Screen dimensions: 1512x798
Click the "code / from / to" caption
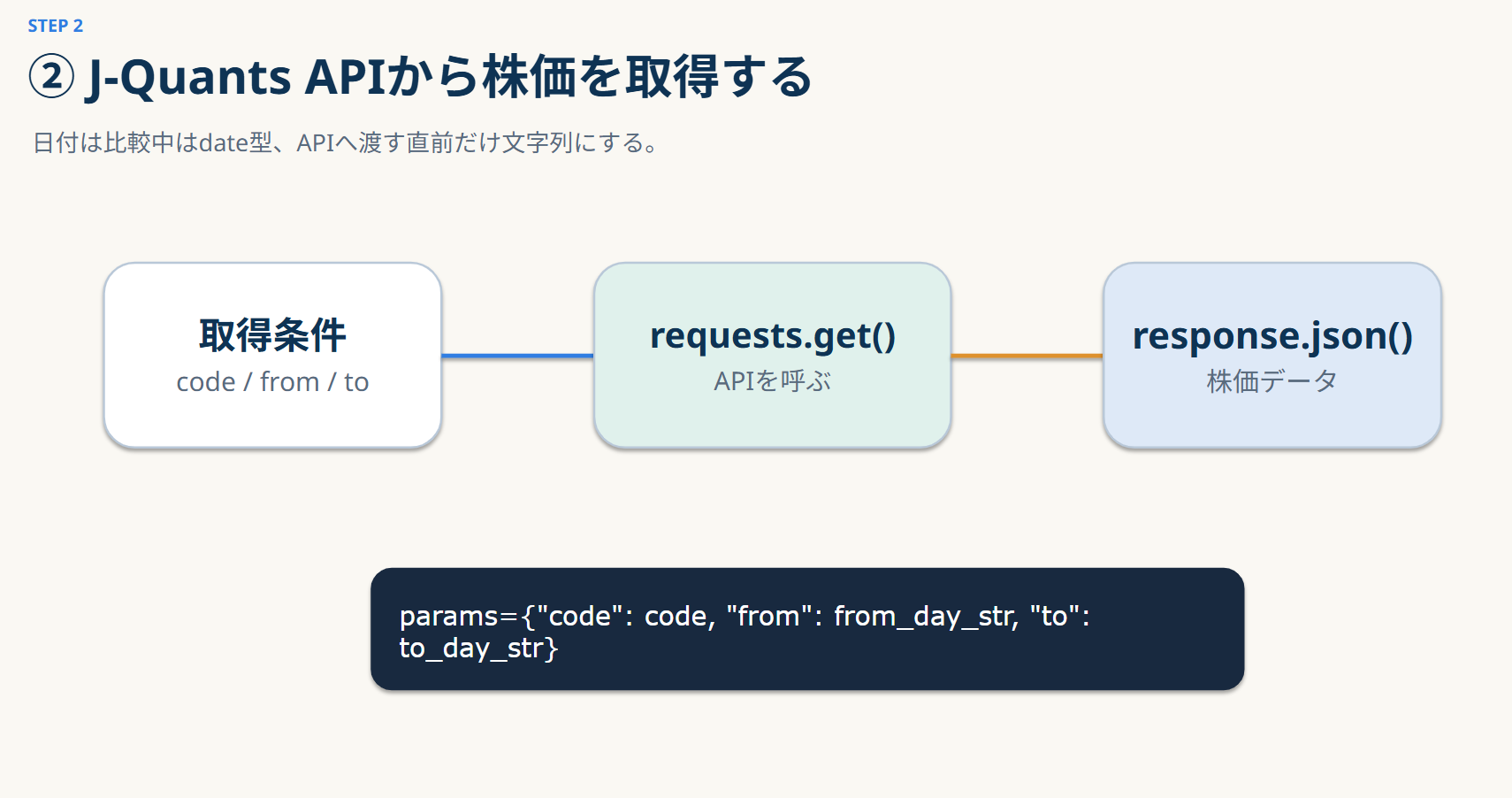pos(272,381)
